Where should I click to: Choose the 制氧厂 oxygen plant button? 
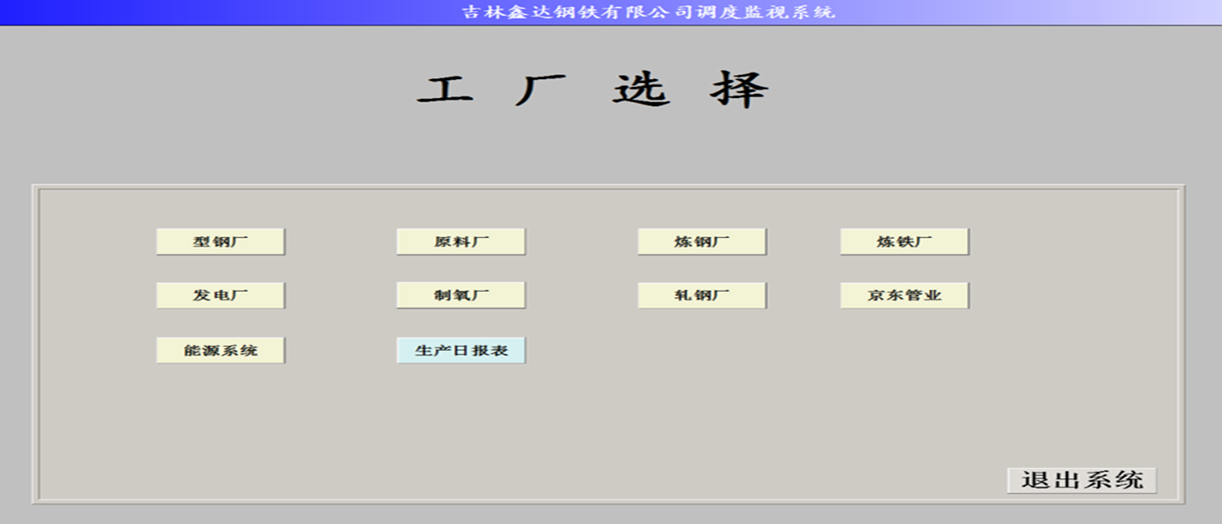pos(461,296)
